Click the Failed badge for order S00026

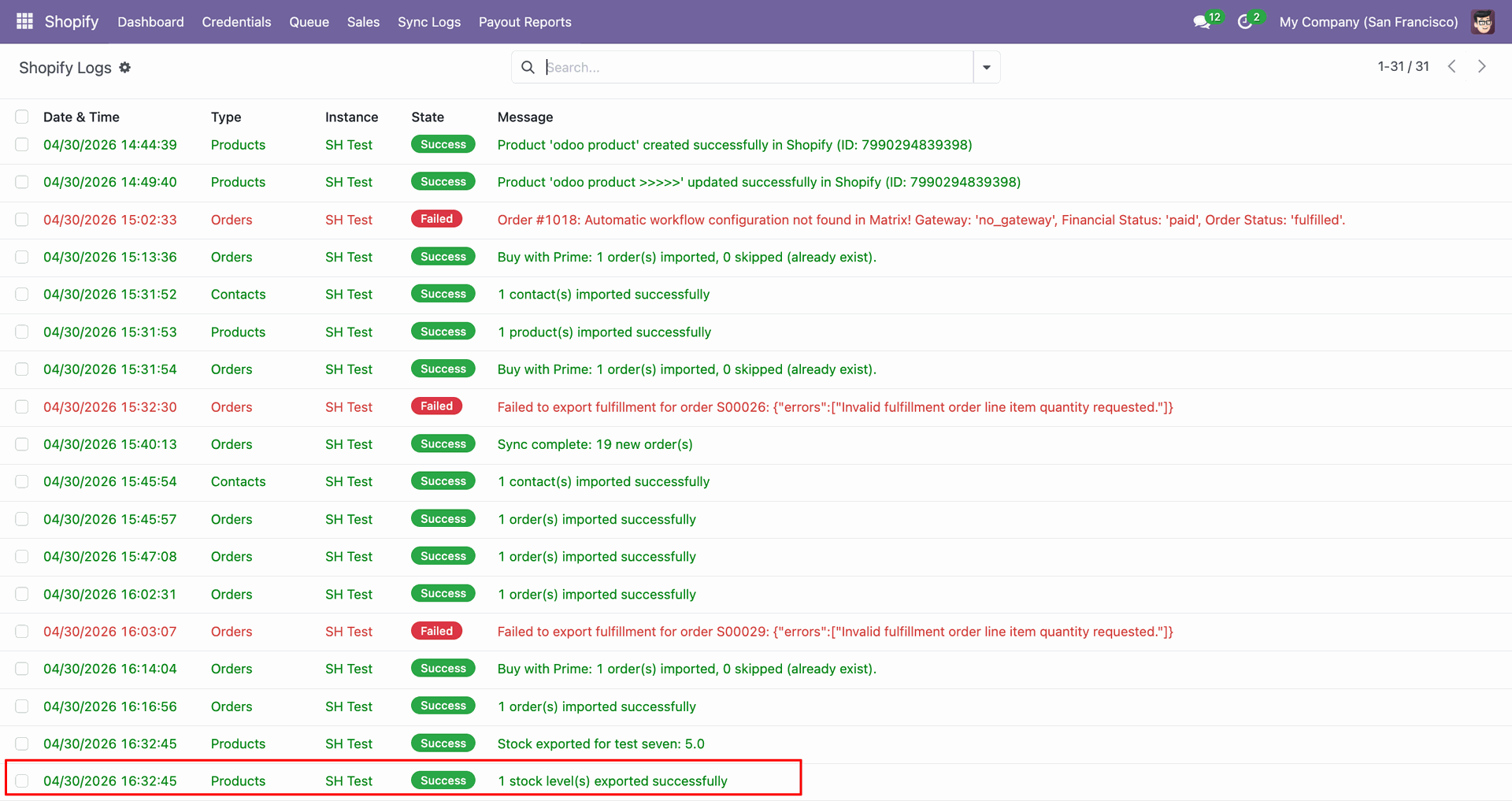pyautogui.click(x=436, y=406)
